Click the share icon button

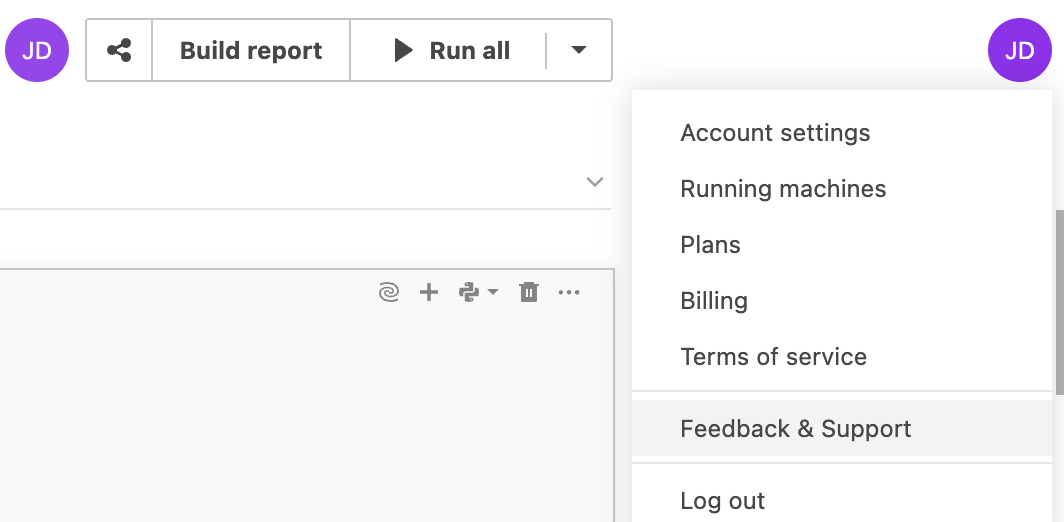[x=119, y=50]
